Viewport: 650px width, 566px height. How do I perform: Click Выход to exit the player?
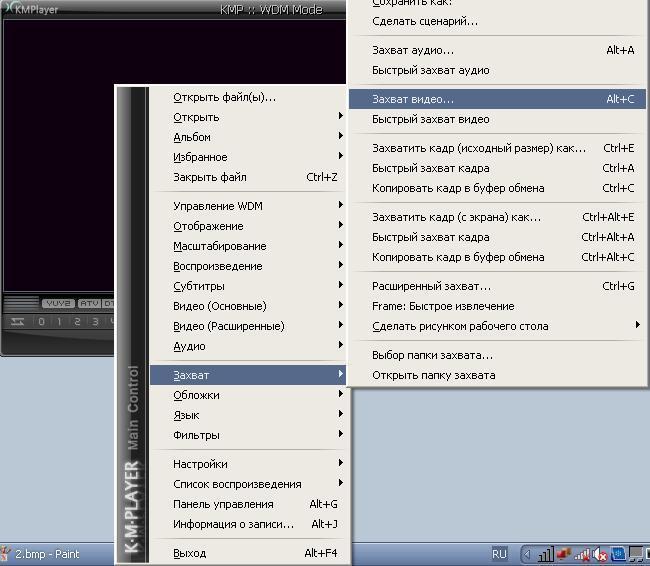(x=190, y=553)
